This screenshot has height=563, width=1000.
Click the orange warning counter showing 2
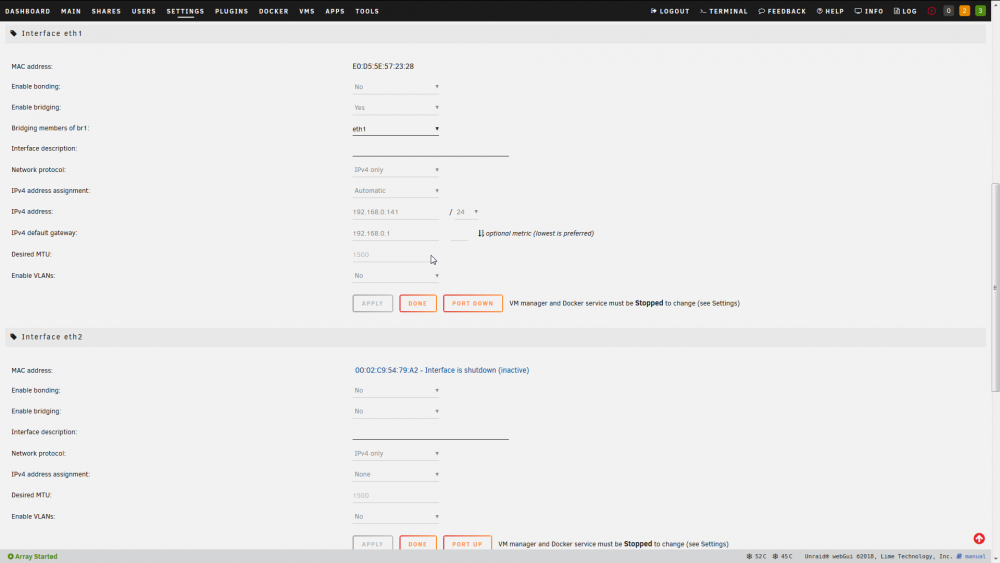click(x=964, y=11)
